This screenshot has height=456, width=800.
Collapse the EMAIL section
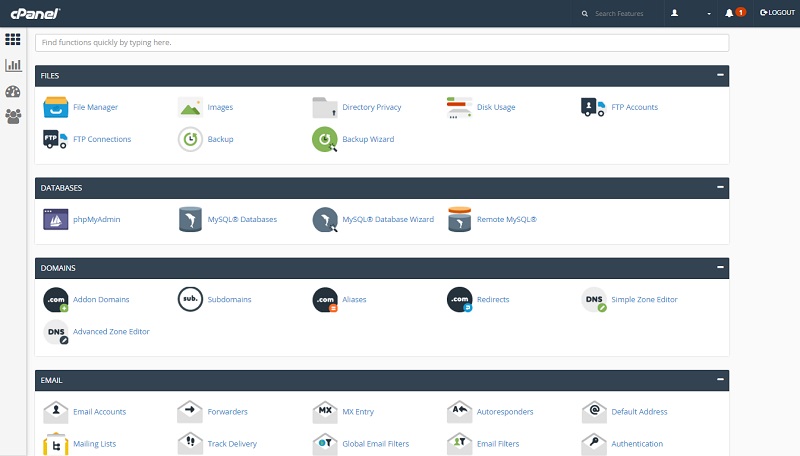[x=720, y=379]
